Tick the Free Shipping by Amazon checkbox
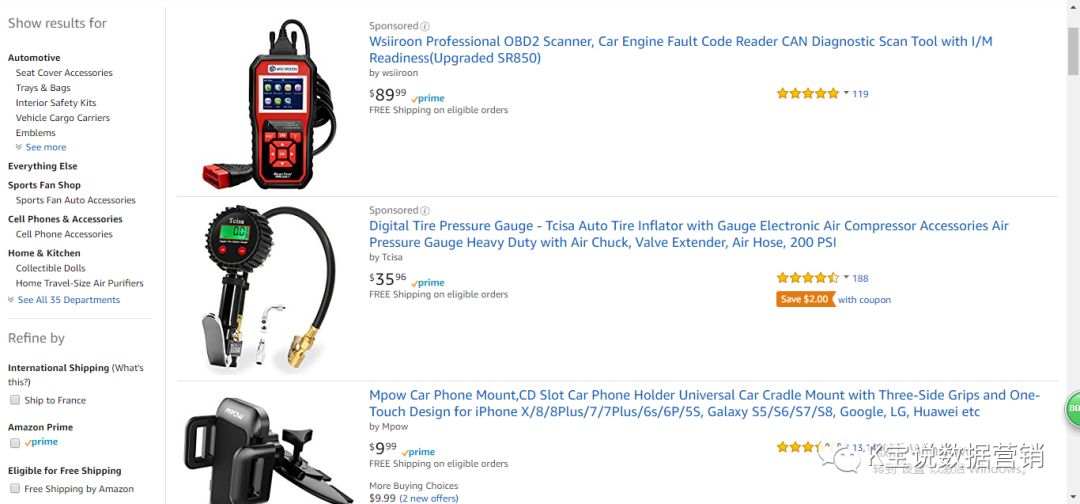1080x504 pixels. [15, 489]
